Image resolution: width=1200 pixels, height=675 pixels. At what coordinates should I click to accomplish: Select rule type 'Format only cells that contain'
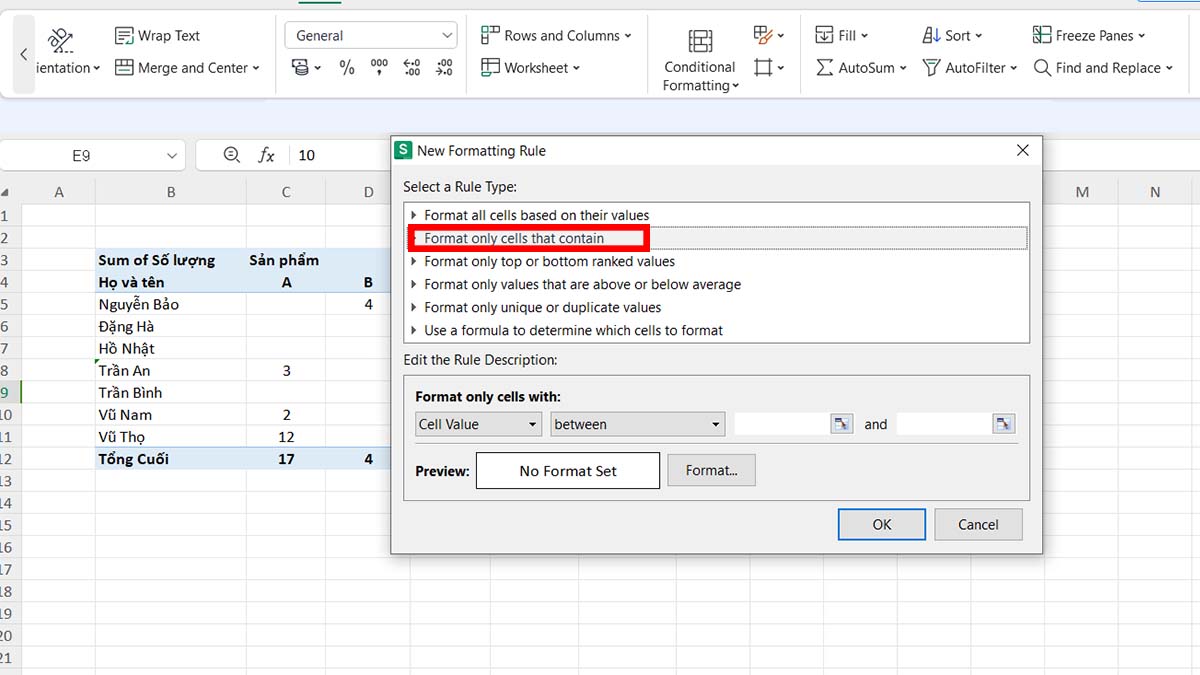tap(717, 238)
